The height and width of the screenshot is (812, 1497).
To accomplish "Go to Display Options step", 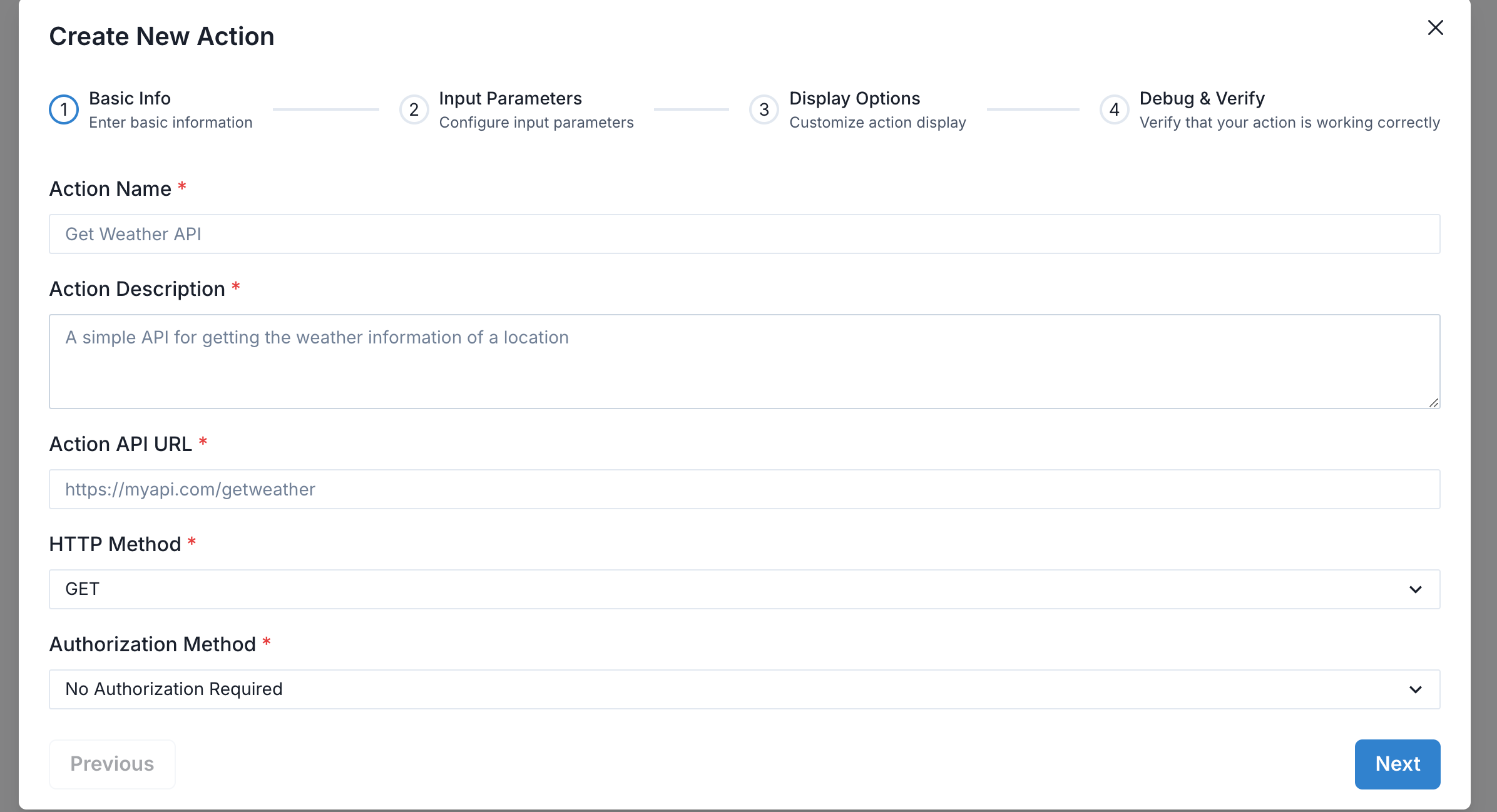I will pyautogui.click(x=854, y=98).
